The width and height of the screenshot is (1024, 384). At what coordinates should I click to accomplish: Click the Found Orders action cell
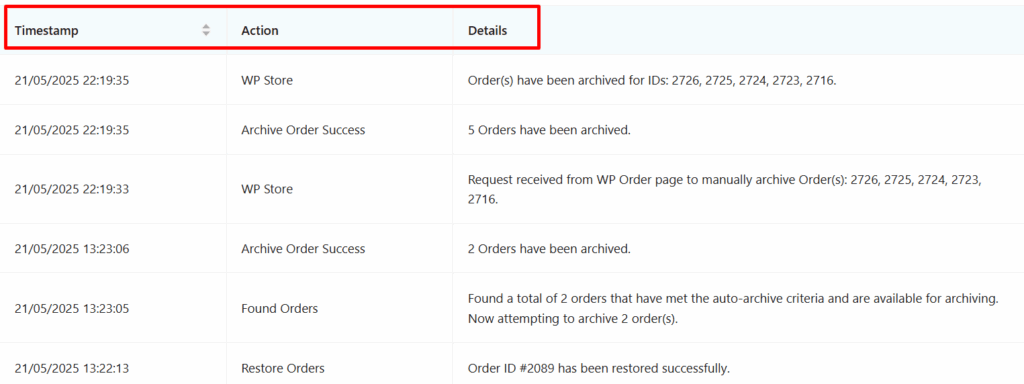coord(280,308)
